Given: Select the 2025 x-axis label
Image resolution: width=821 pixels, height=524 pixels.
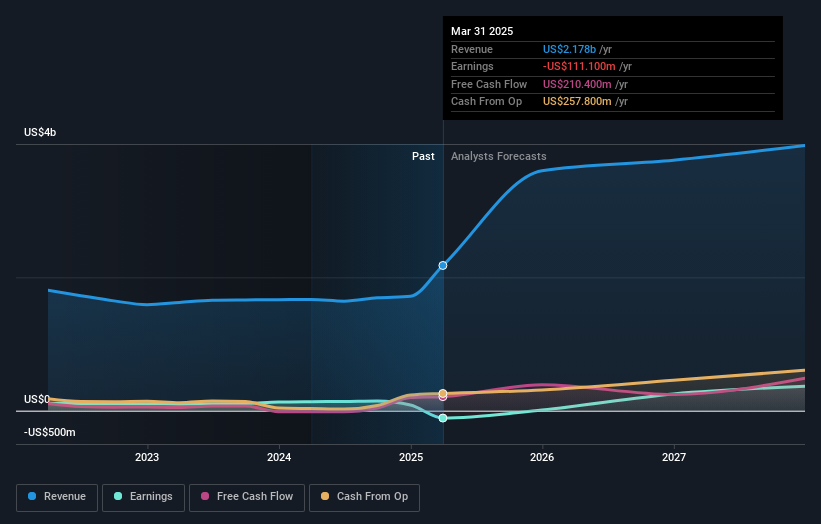Looking at the screenshot, I should (x=411, y=457).
